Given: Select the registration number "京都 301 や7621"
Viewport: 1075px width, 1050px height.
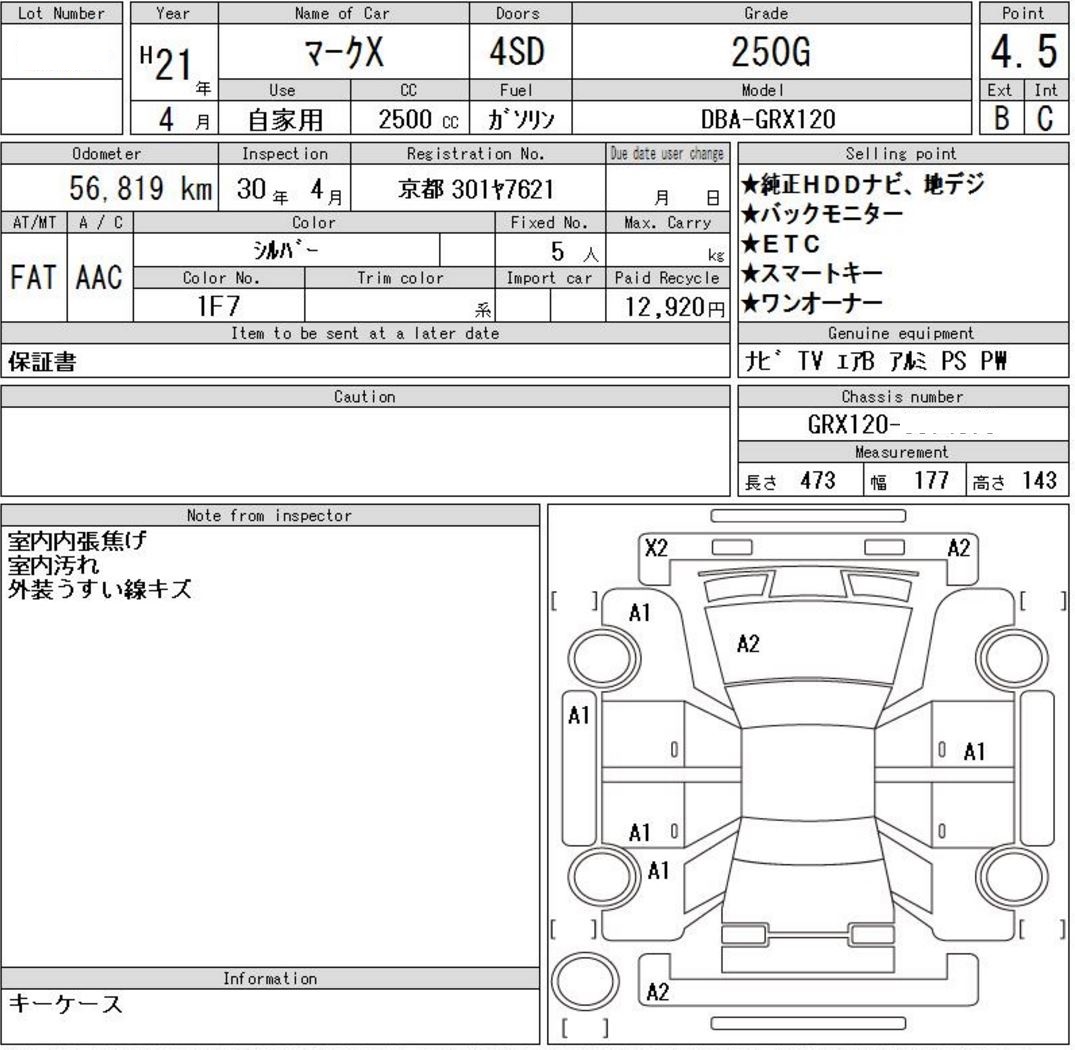Looking at the screenshot, I should (476, 189).
